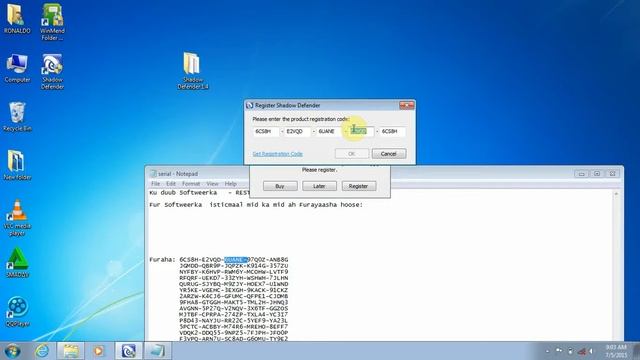This screenshot has width=640, height=360.
Task: Click the Notepad vertical scrollbar up arrow
Action: [616, 194]
